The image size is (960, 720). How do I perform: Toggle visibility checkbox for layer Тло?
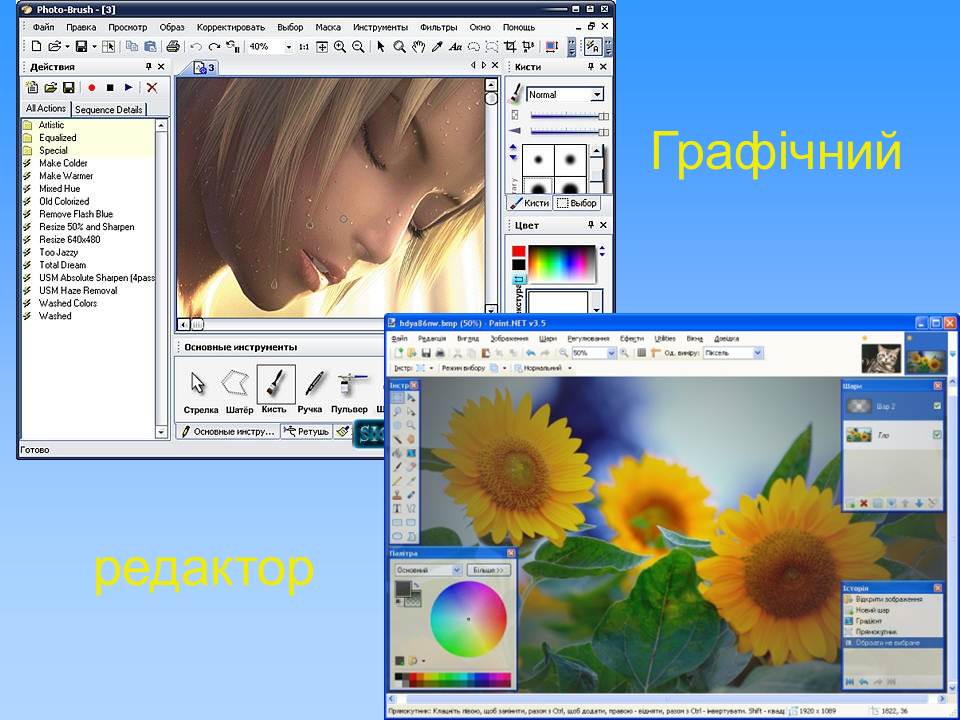click(x=936, y=434)
